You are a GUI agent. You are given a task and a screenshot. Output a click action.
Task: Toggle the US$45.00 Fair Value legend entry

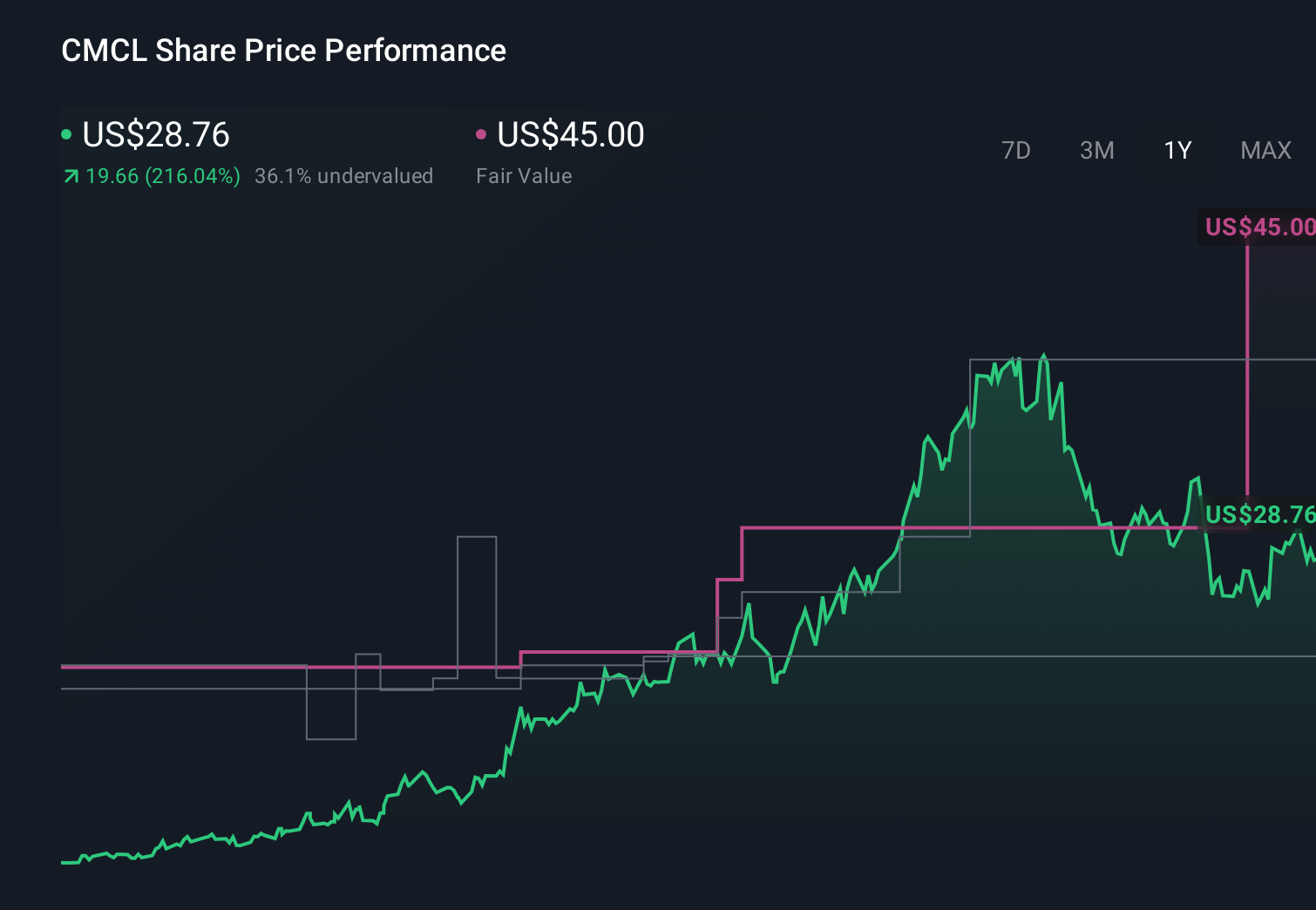coord(570,135)
